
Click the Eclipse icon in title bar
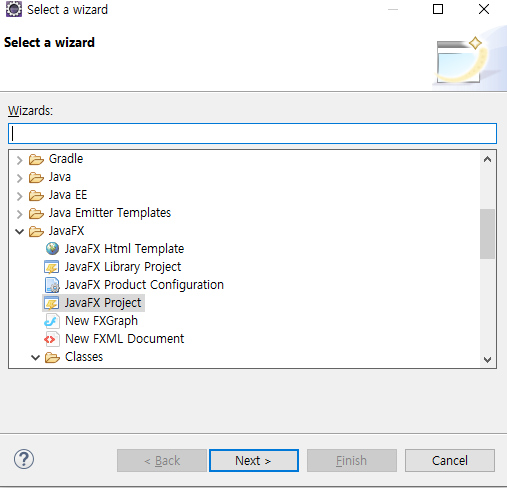(x=14, y=9)
